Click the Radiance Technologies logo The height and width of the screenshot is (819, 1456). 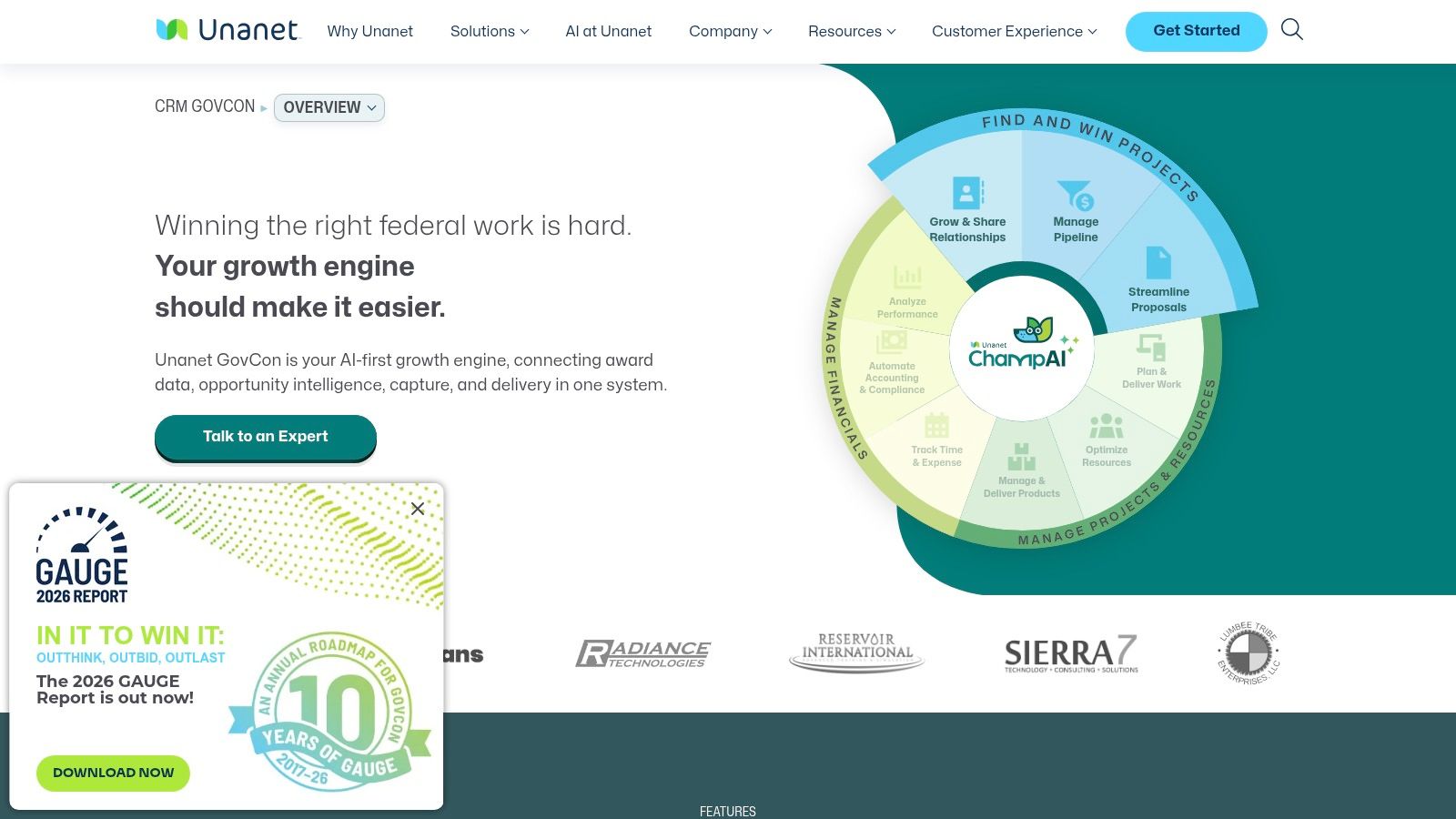click(642, 653)
